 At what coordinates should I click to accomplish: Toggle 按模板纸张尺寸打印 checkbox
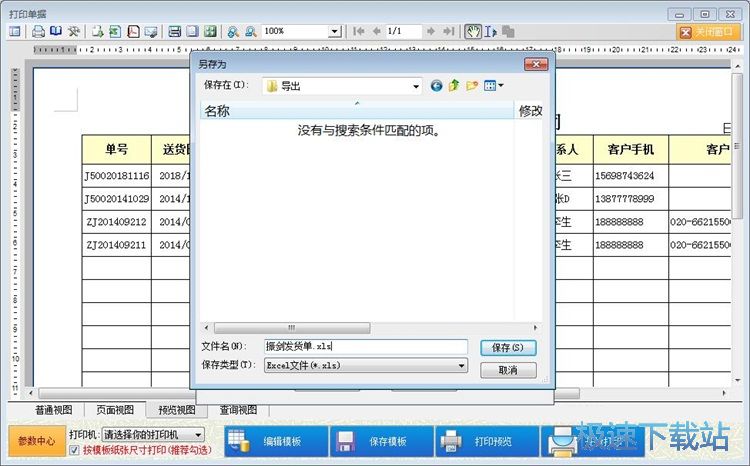coord(74,450)
